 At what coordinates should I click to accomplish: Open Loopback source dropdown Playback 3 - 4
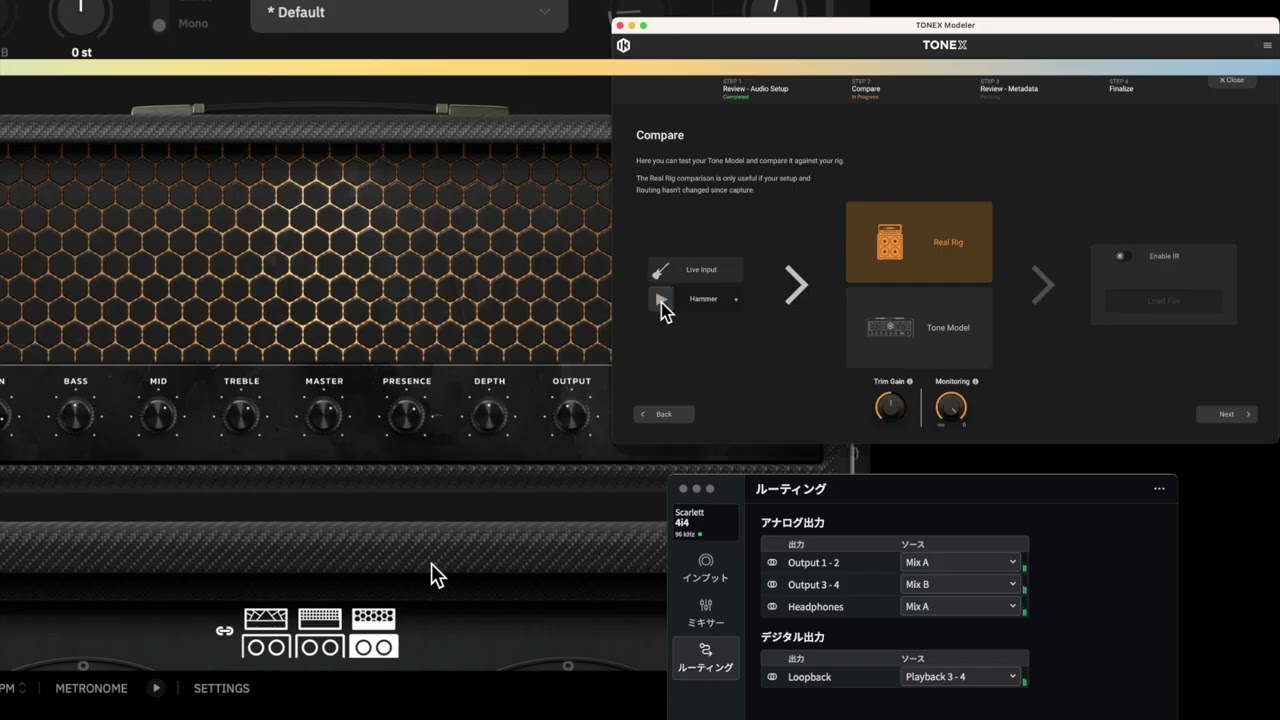click(960, 677)
